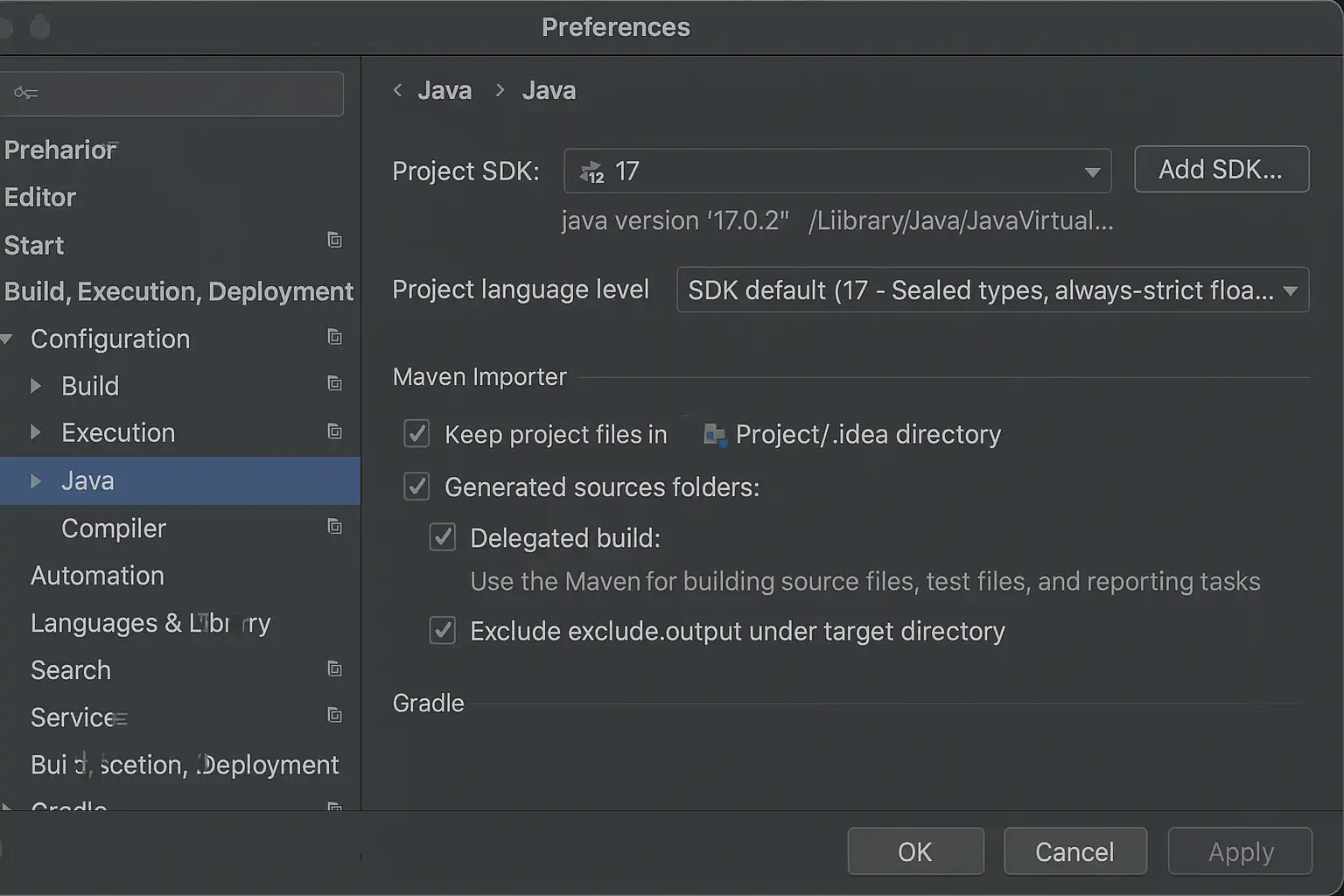Viewport: 1344px width, 896px height.
Task: Click the first Java breadcrumb link
Action: (444, 90)
